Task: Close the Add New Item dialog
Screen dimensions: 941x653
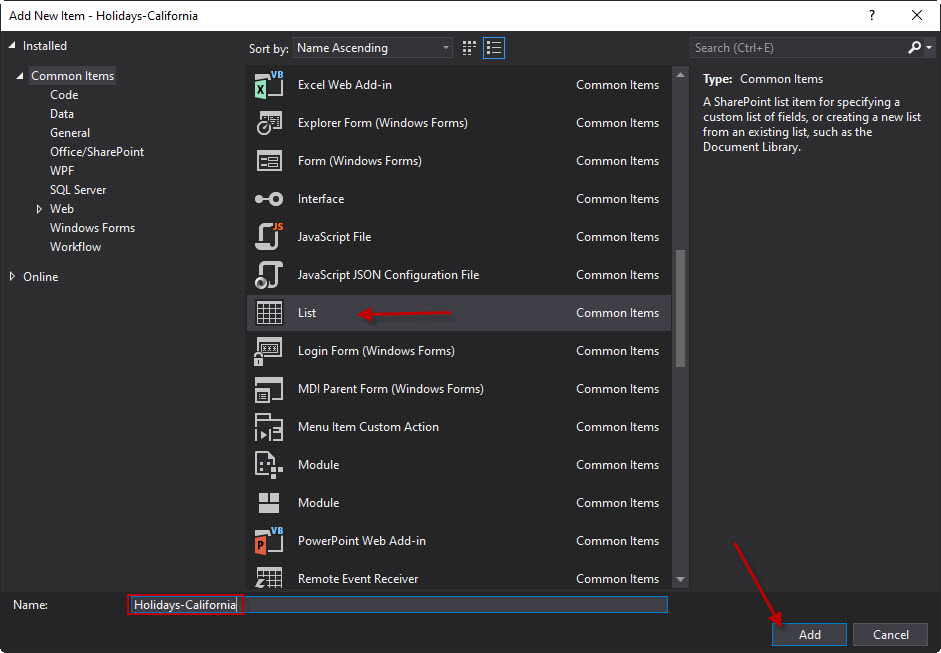Action: [x=916, y=16]
